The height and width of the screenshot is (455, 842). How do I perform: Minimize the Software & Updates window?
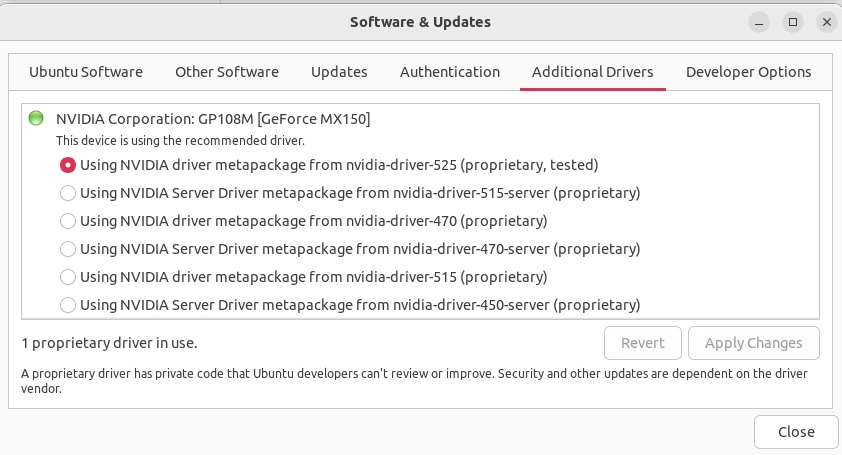[x=760, y=21]
